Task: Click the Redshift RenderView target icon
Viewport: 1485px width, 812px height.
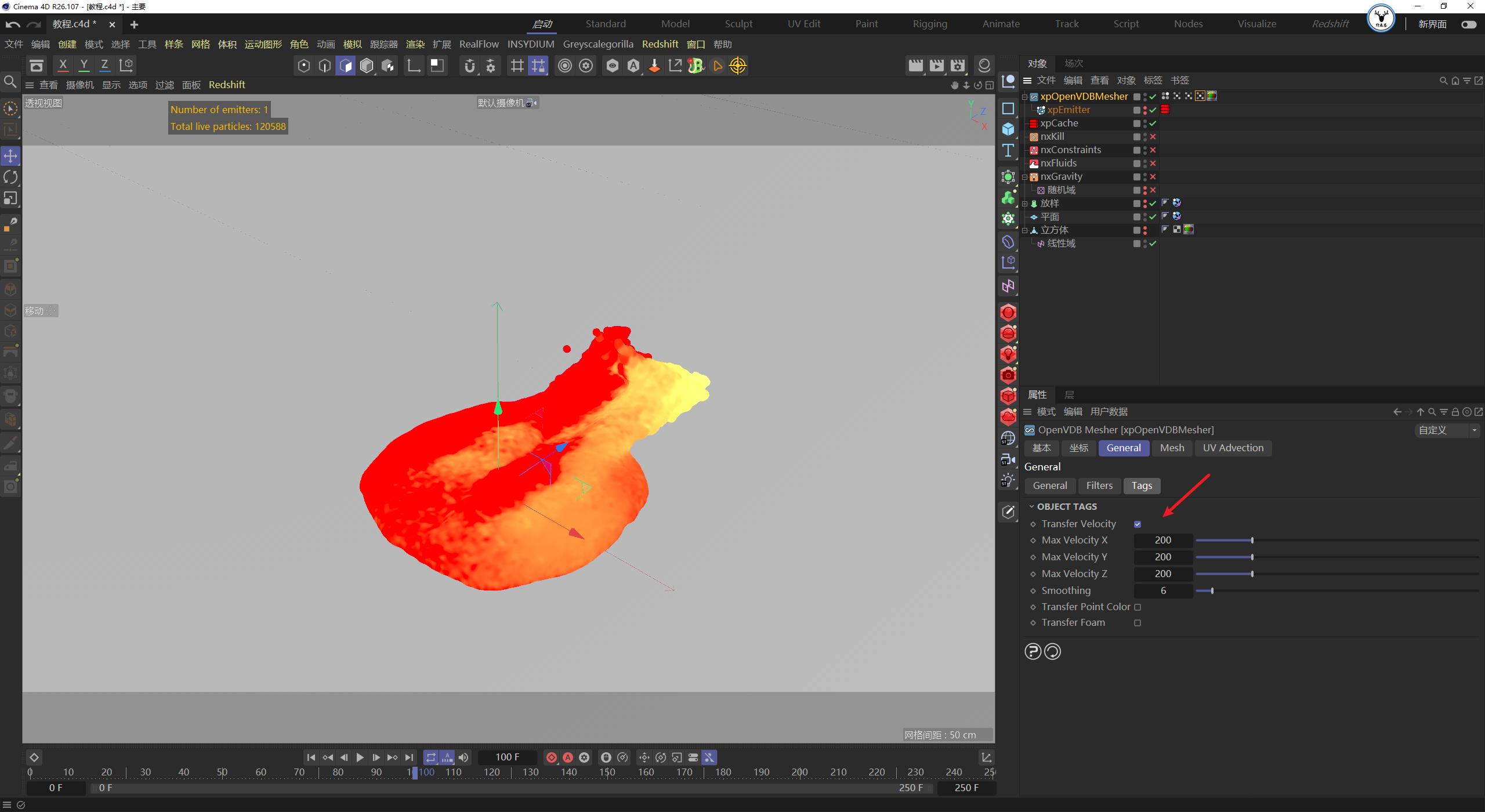Action: [738, 66]
